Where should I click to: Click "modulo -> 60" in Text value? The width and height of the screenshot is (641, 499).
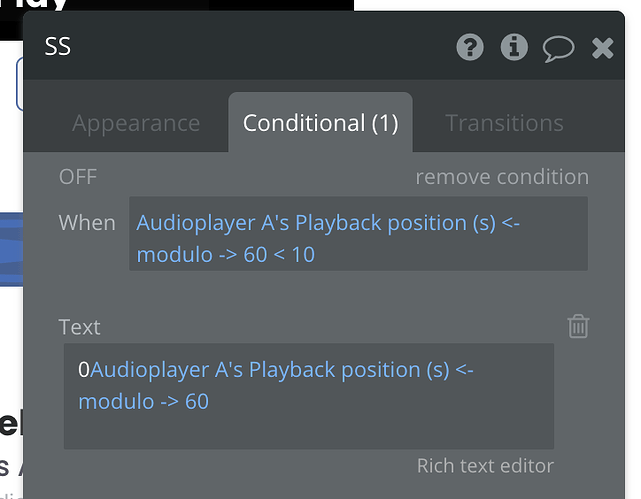coord(143,402)
